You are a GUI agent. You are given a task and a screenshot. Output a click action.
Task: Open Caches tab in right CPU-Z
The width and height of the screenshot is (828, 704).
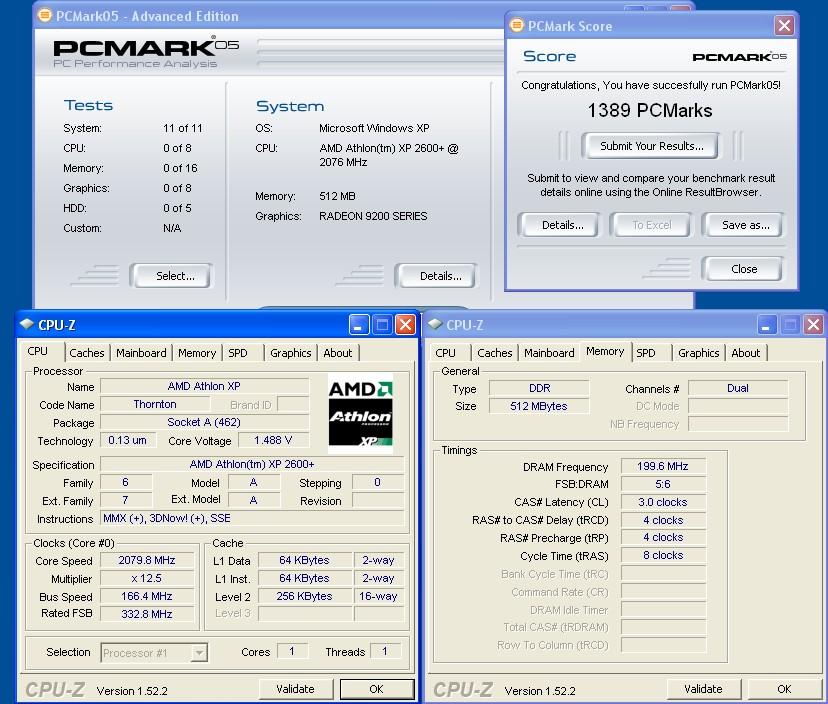(x=495, y=353)
